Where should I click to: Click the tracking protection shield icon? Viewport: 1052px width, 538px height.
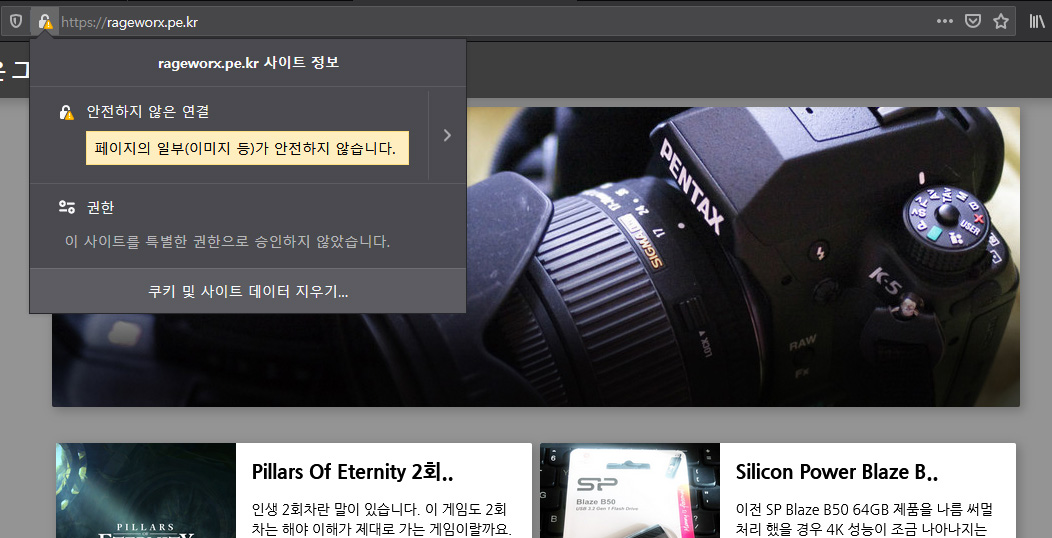coord(15,21)
